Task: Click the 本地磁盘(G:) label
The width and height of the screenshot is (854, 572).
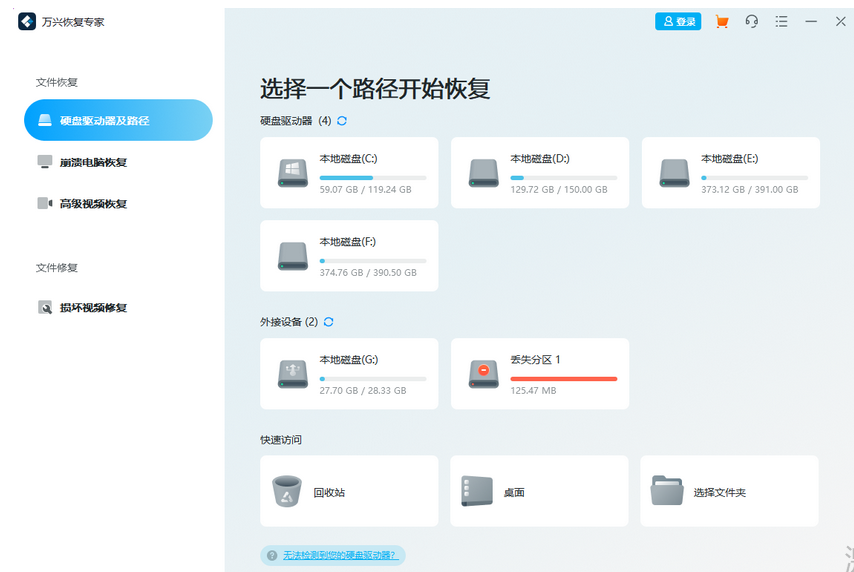Action: tap(349, 360)
